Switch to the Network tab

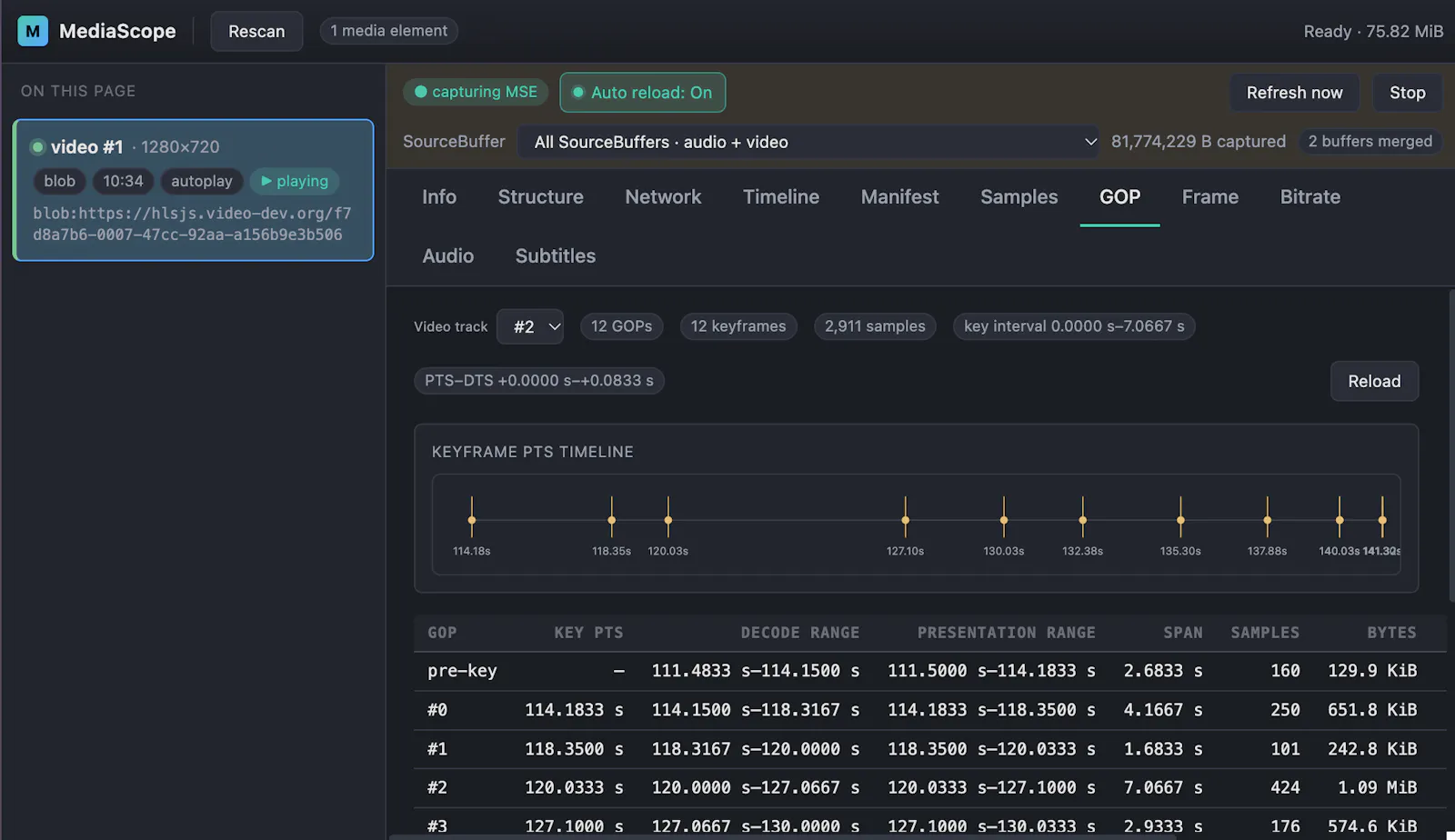663,197
